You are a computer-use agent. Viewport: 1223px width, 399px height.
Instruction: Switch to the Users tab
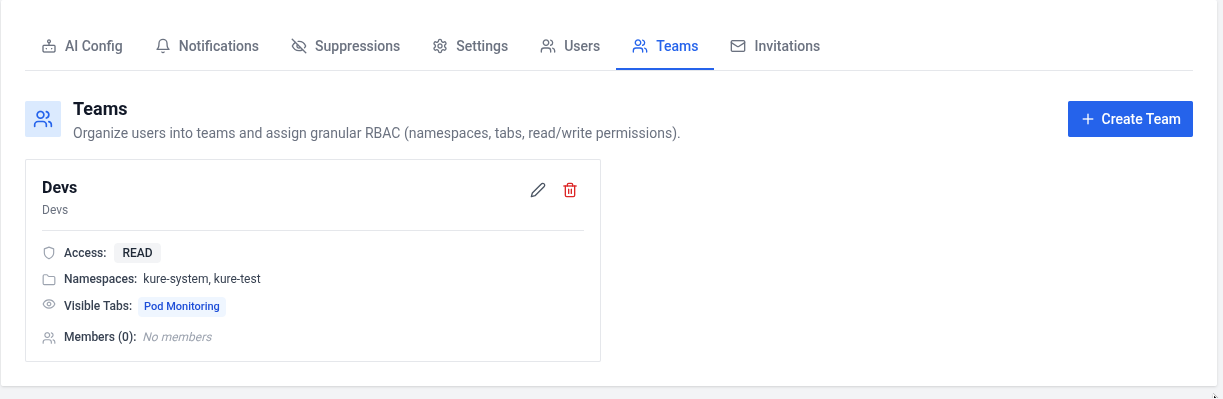pos(570,46)
